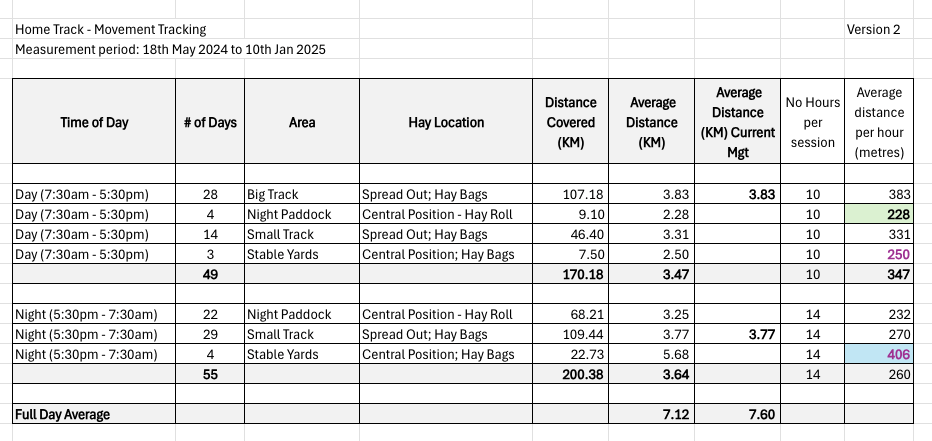
Task: Select the green highlighted 228 cell
Action: click(x=879, y=214)
